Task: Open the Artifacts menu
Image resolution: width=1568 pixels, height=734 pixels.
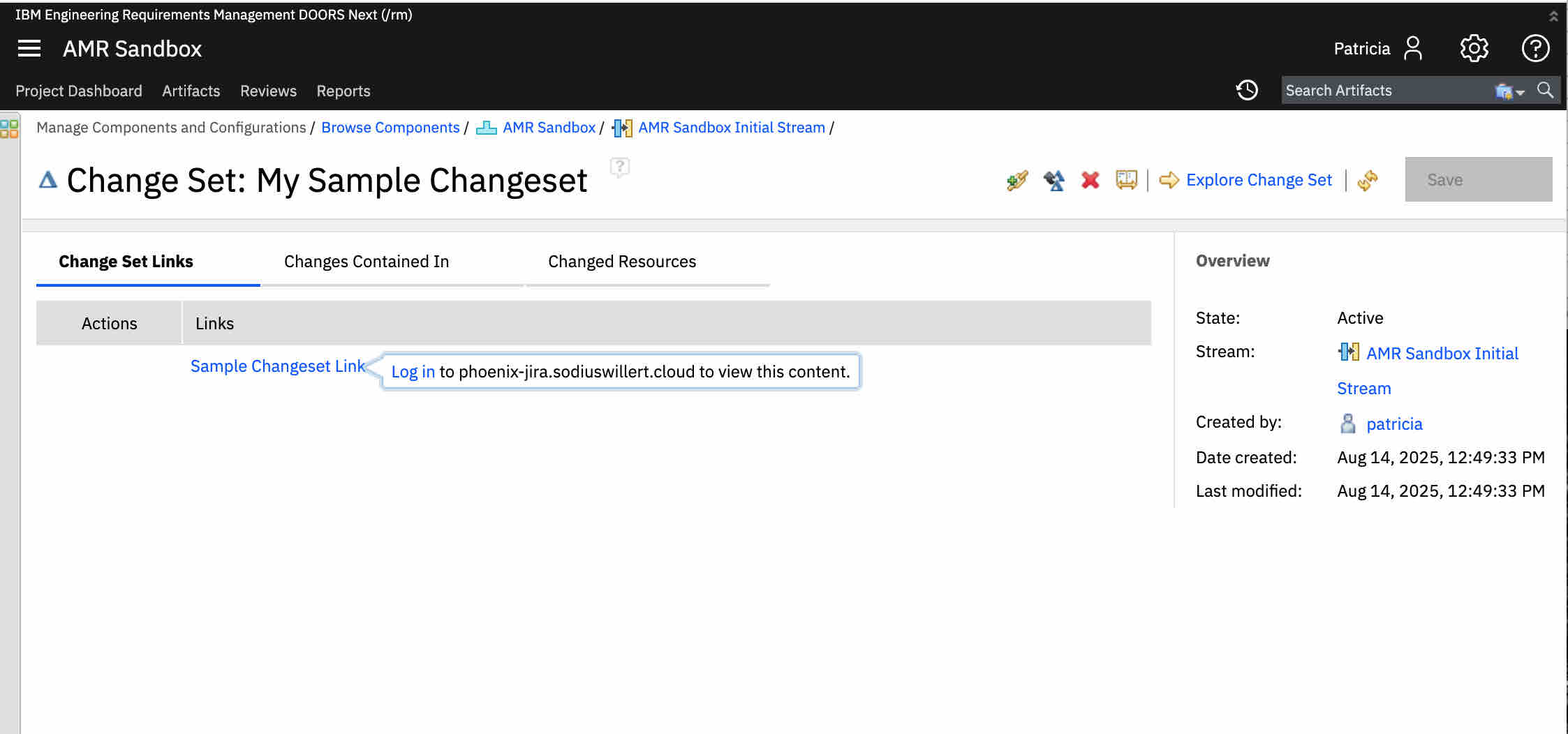Action: 191,91
